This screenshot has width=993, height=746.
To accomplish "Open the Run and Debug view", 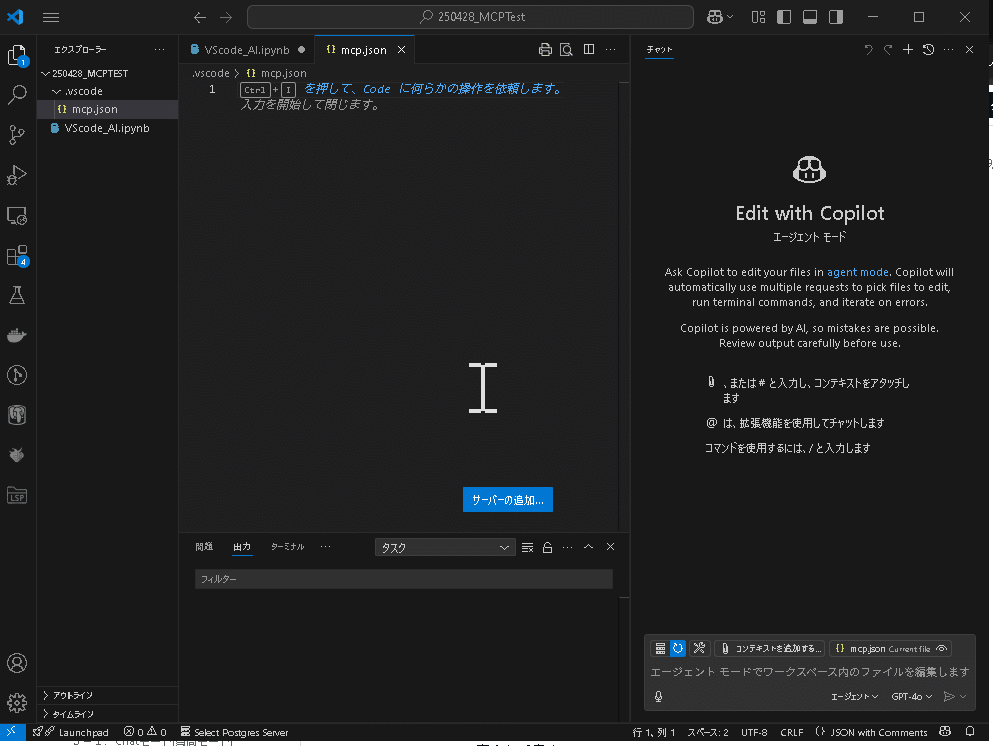I will (20, 175).
